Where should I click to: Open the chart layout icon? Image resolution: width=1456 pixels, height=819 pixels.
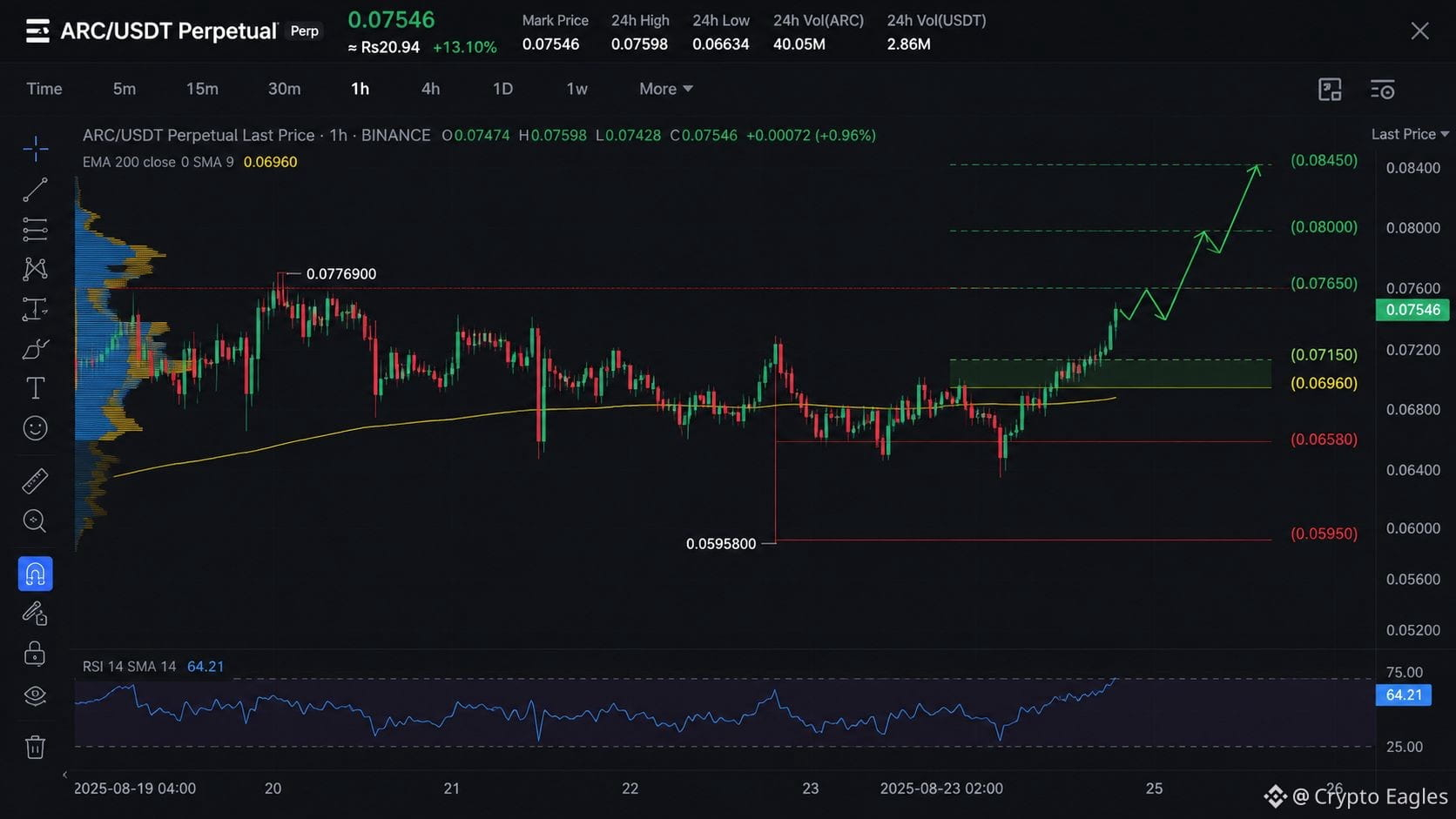[x=1330, y=90]
